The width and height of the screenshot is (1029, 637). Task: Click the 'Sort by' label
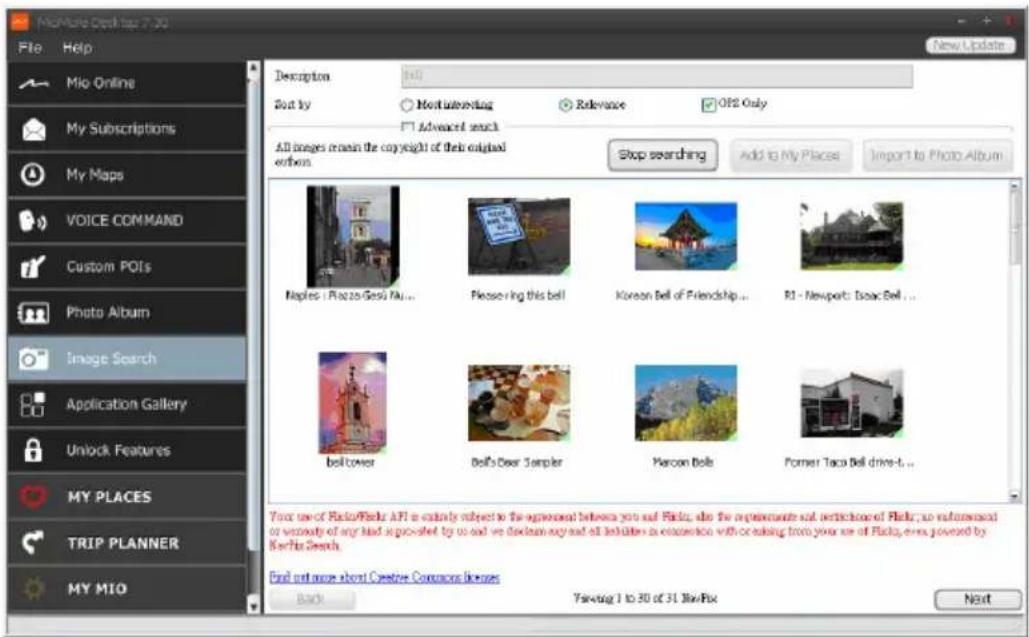pos(292,105)
